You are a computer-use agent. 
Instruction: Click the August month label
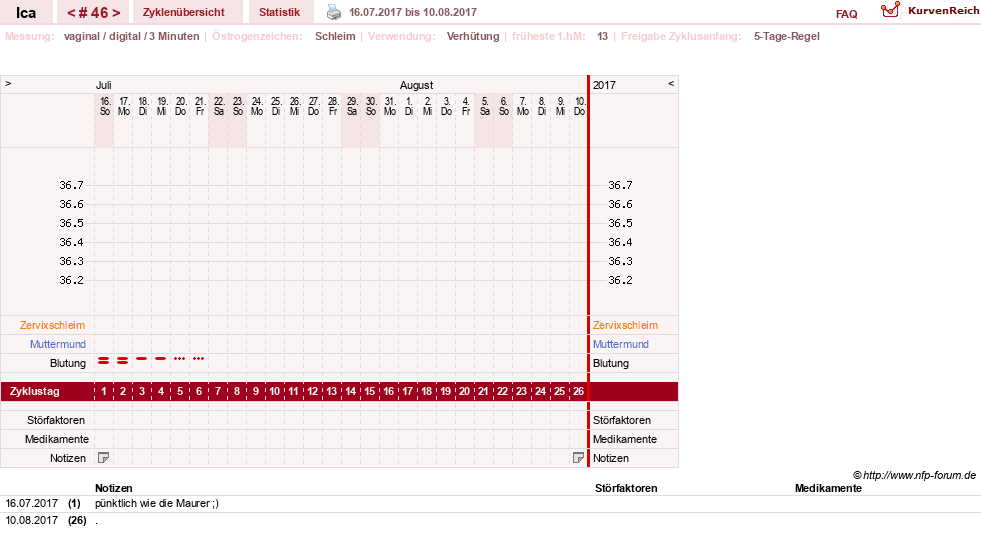(417, 84)
